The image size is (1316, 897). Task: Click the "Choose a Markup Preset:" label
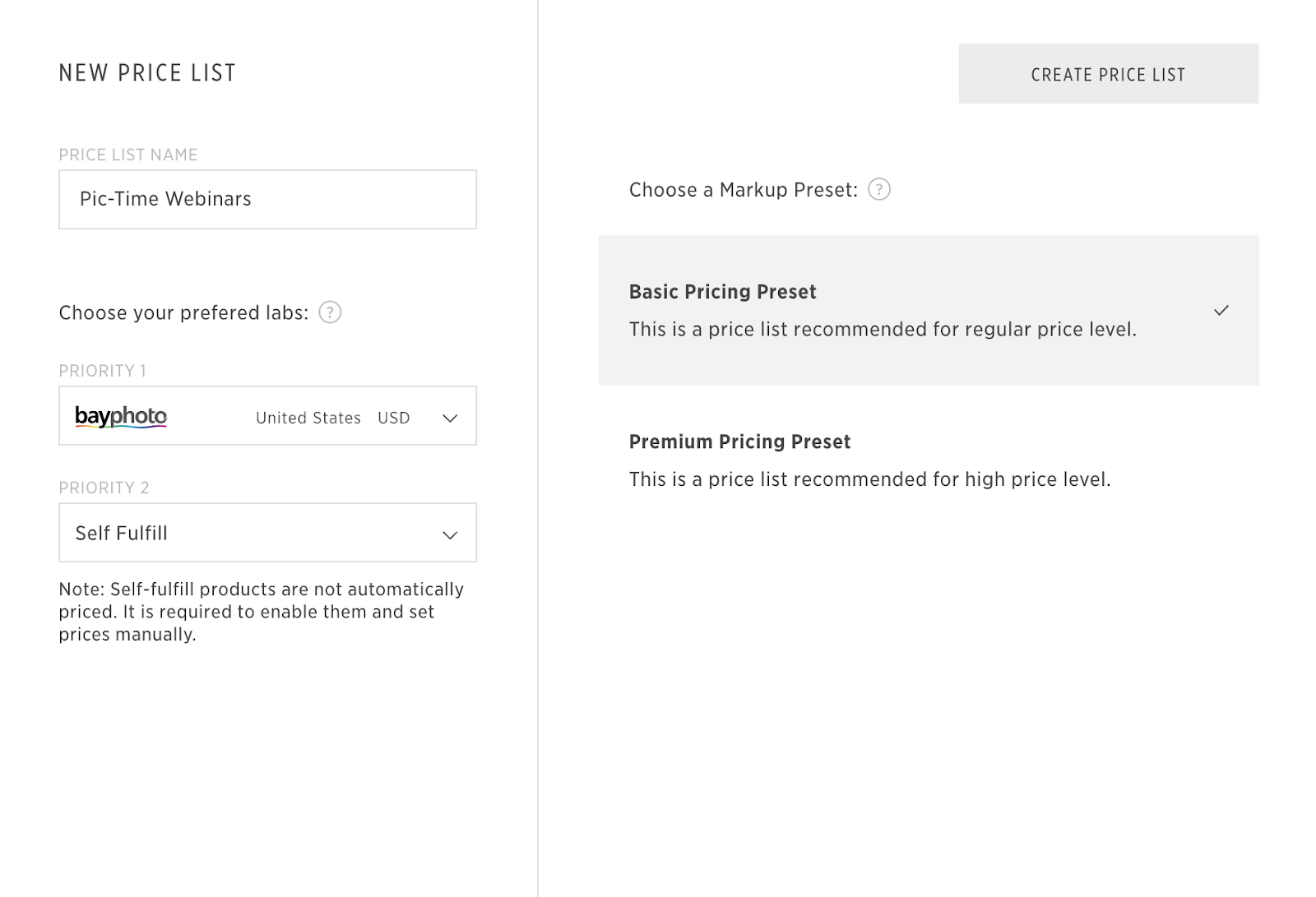click(743, 190)
